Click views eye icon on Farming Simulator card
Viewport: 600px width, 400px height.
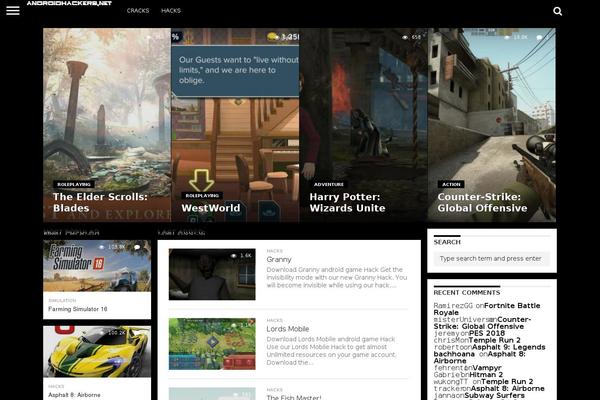click(101, 247)
